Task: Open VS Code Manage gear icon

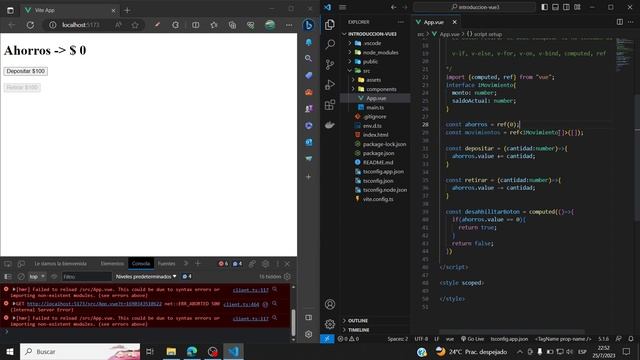Action: pos(330,324)
